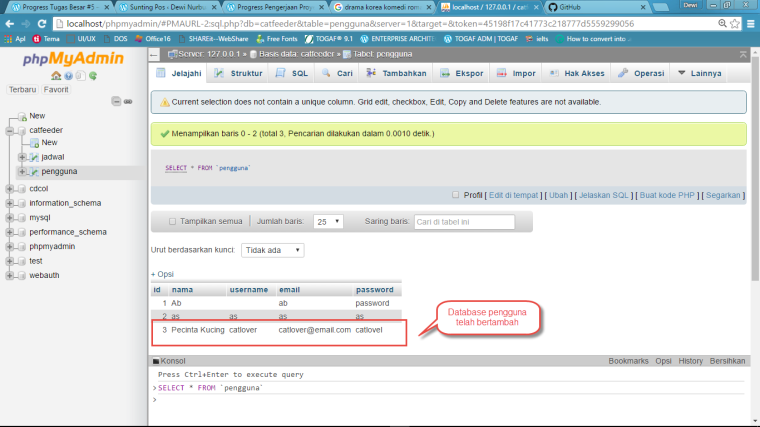This screenshot has width=760, height=427.
Task: Open the Jumlah baris dropdown
Action: (x=328, y=222)
